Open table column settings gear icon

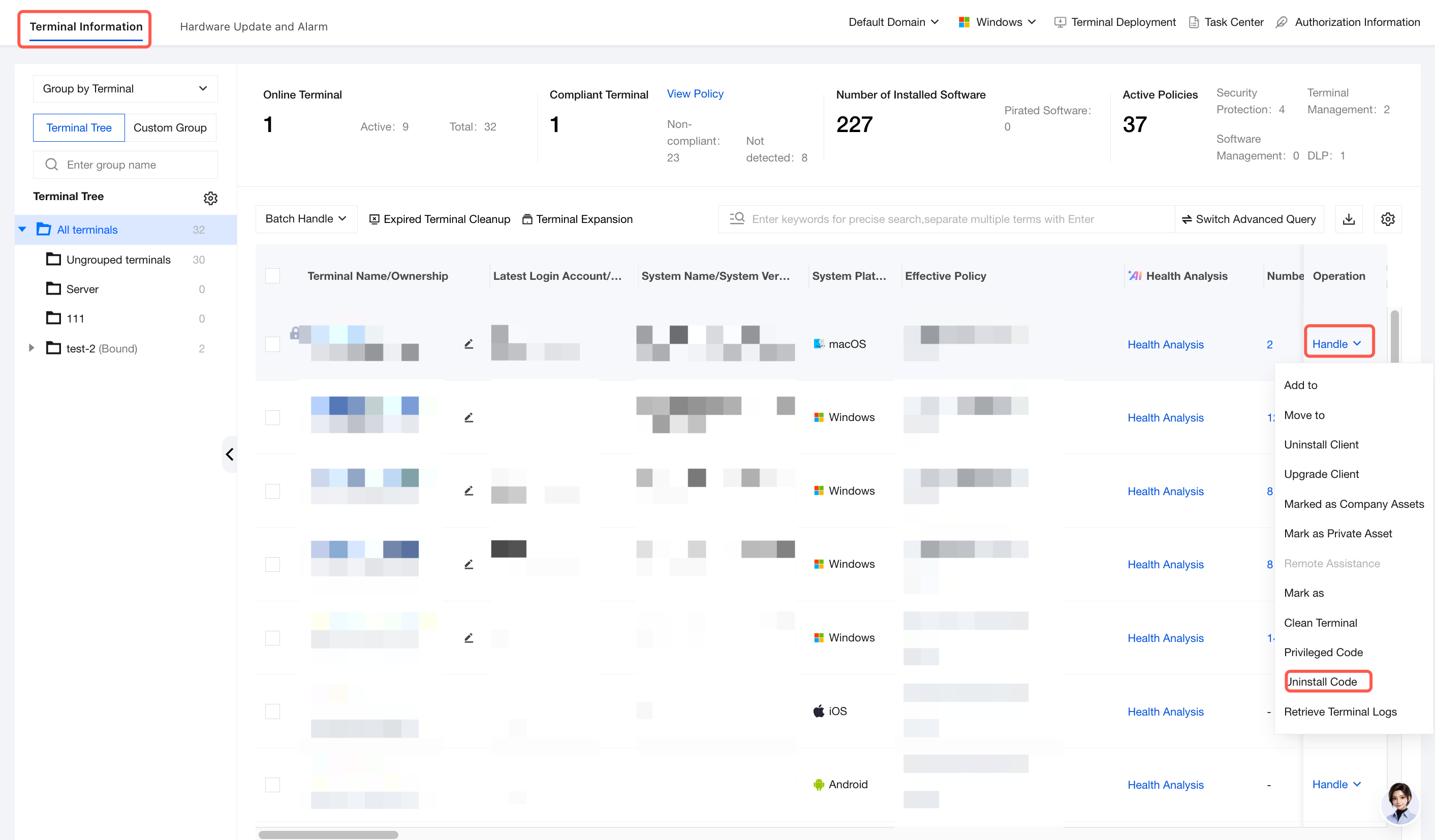click(1388, 219)
